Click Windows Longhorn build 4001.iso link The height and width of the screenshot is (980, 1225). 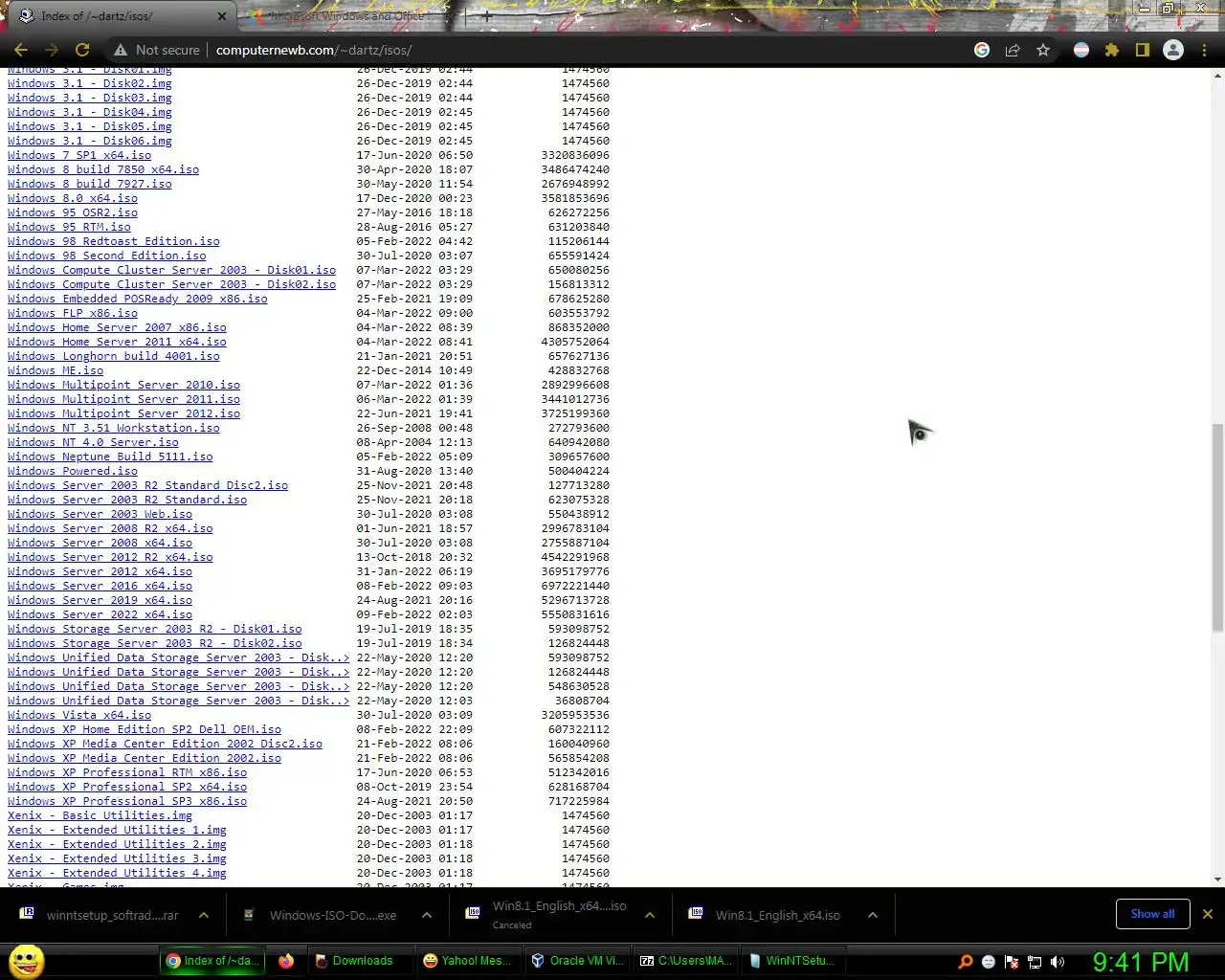[114, 356]
